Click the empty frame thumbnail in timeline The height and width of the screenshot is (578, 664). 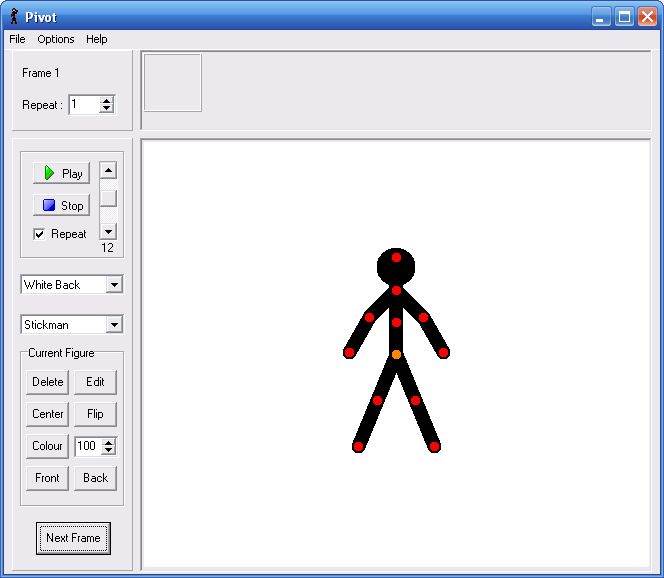coord(173,83)
